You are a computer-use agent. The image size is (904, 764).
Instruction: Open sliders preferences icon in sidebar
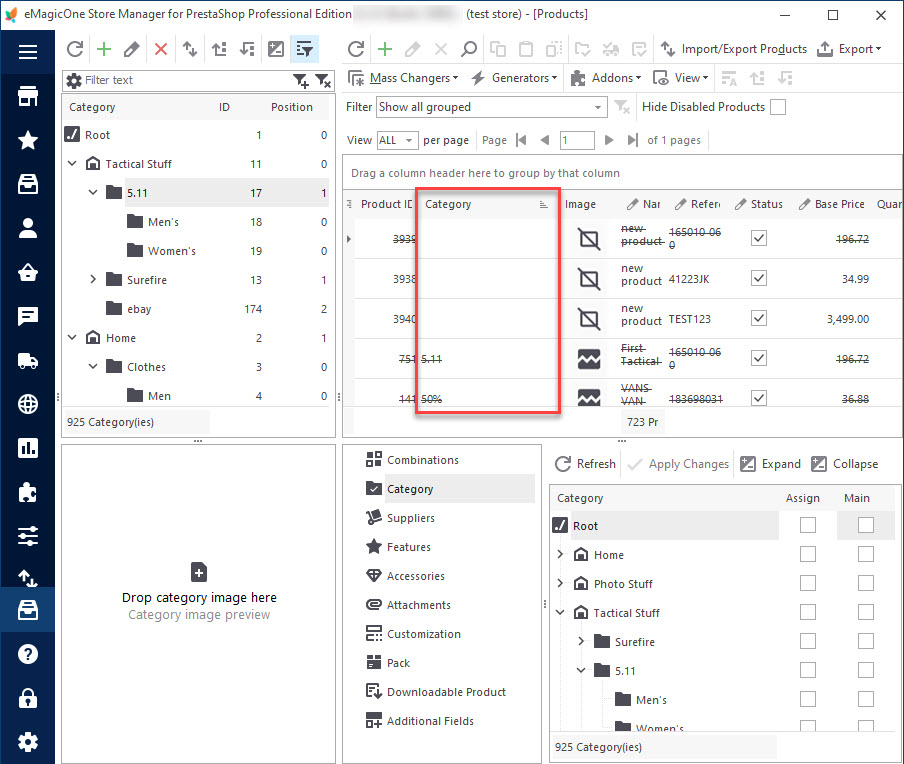coord(28,536)
